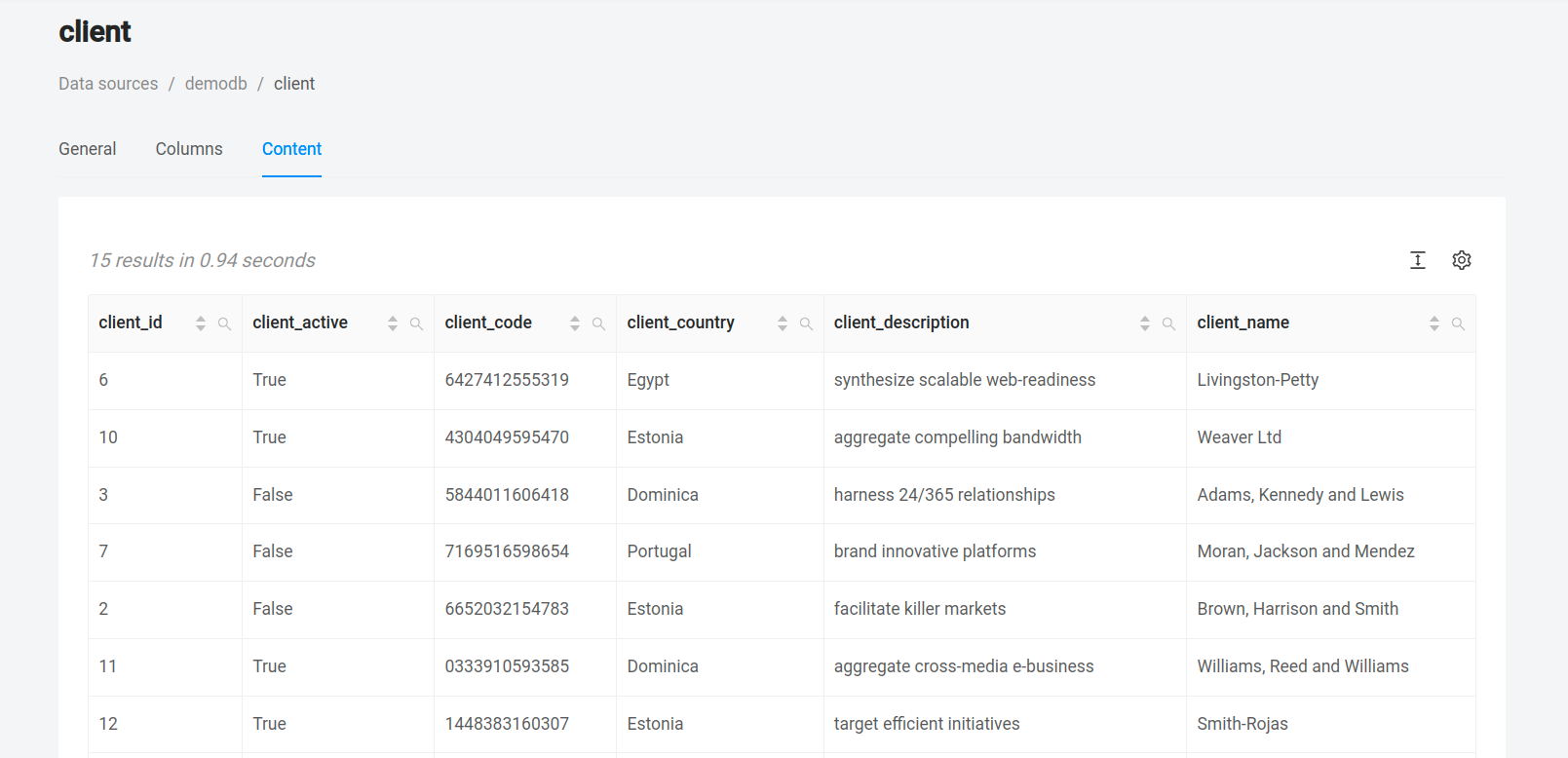
Task: Click the row height adjust icon
Action: tap(1417, 260)
